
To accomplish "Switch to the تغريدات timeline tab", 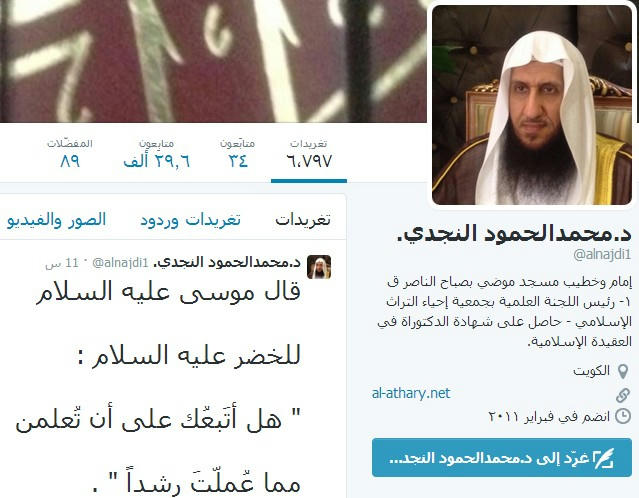I will click(302, 220).
